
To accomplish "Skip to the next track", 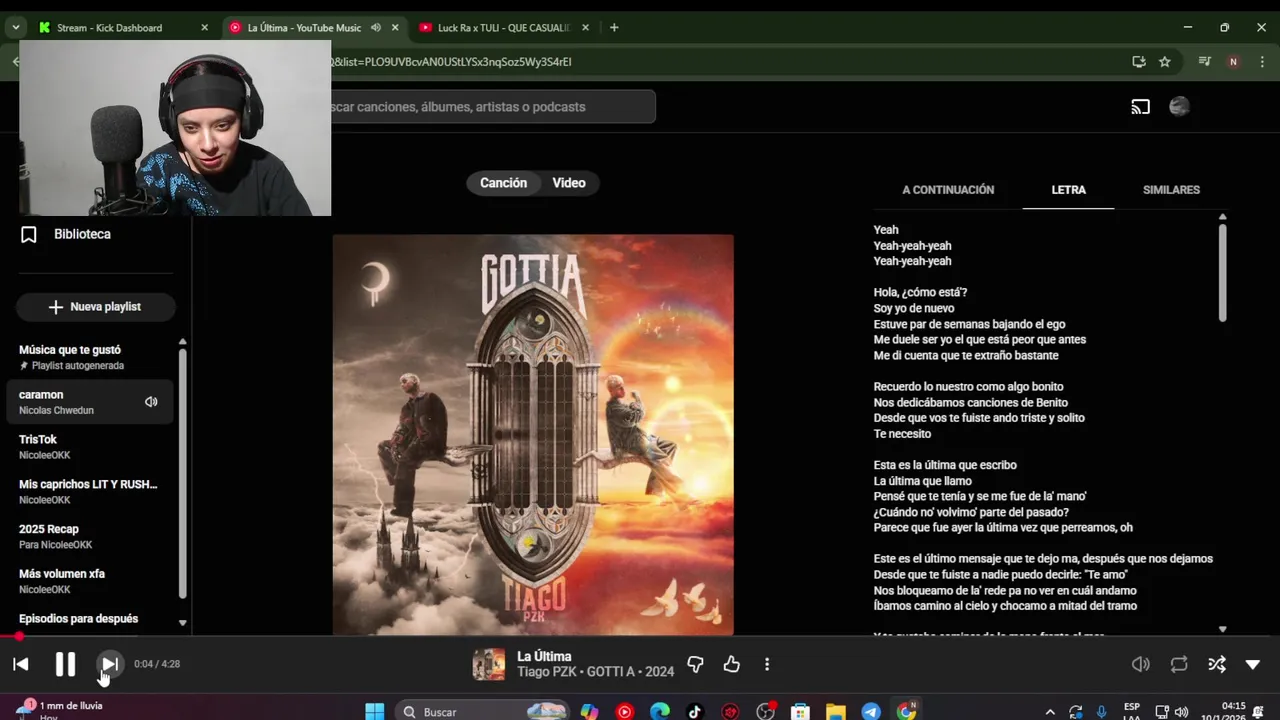I will (110, 664).
